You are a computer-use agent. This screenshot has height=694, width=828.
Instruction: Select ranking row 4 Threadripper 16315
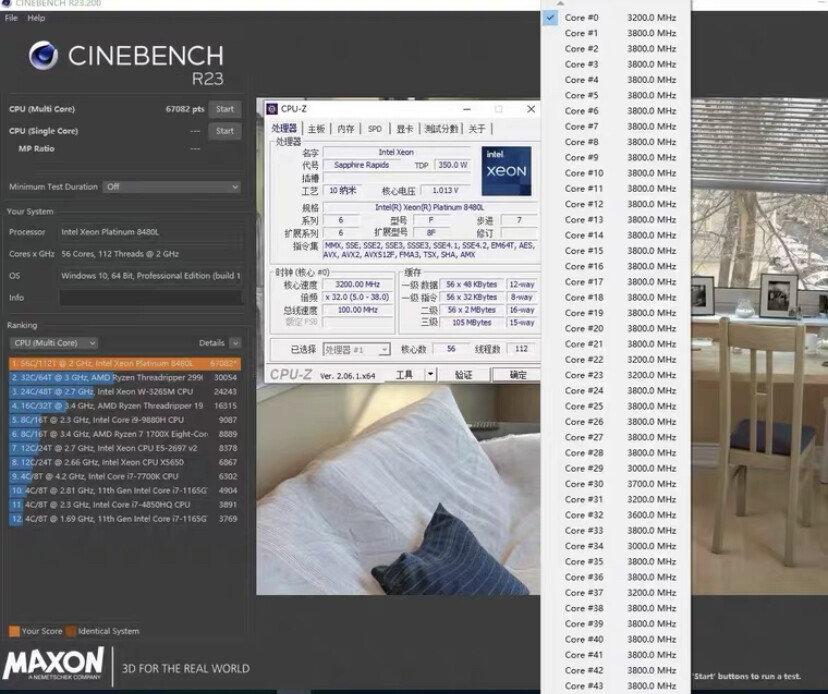click(x=125, y=406)
